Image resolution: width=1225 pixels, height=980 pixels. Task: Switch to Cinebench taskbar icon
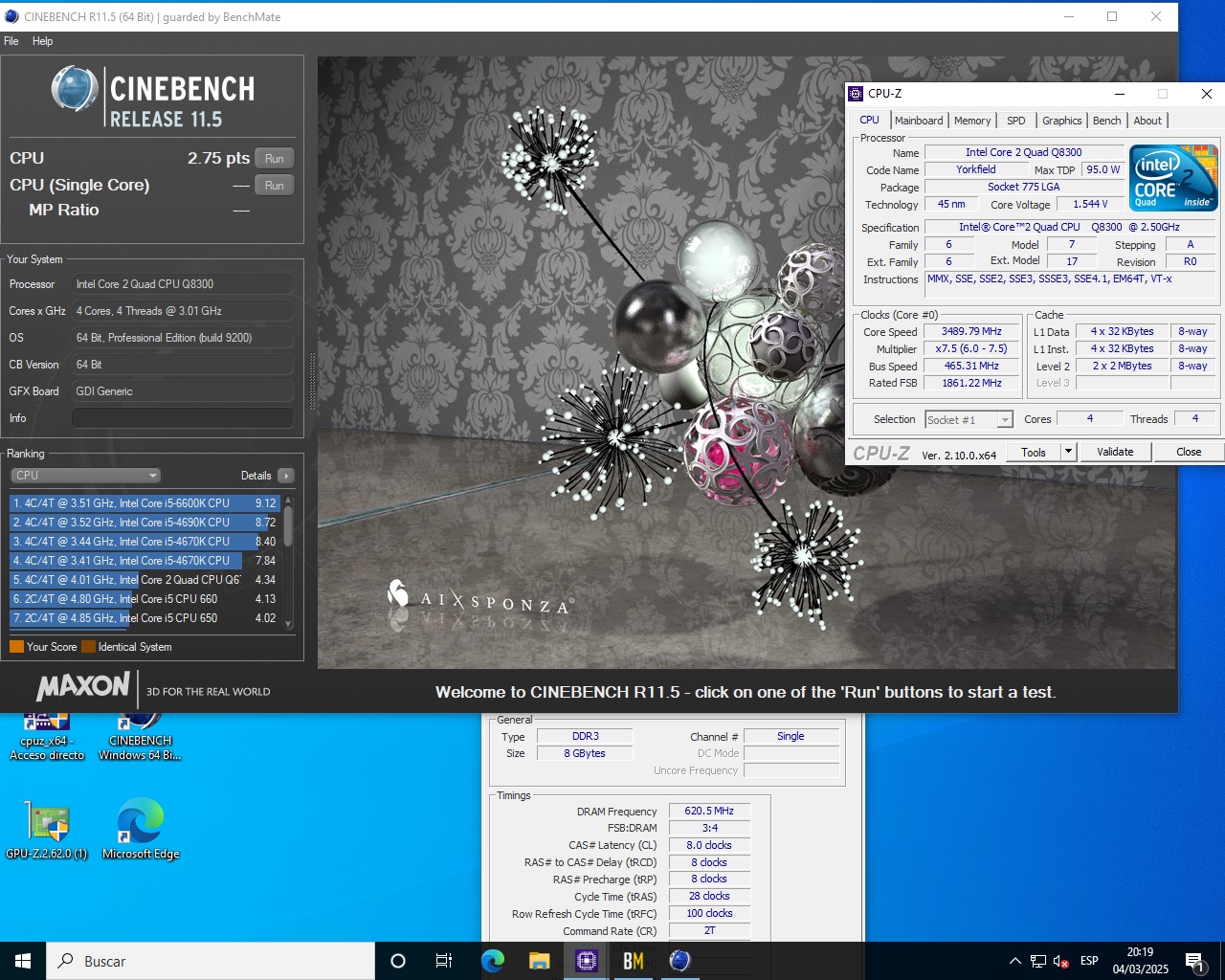point(679,961)
